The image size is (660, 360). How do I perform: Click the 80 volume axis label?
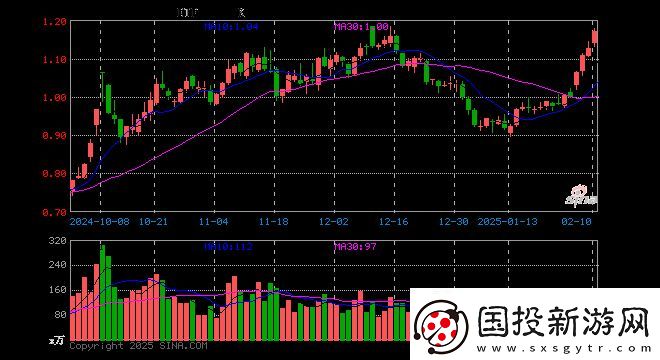(61, 315)
